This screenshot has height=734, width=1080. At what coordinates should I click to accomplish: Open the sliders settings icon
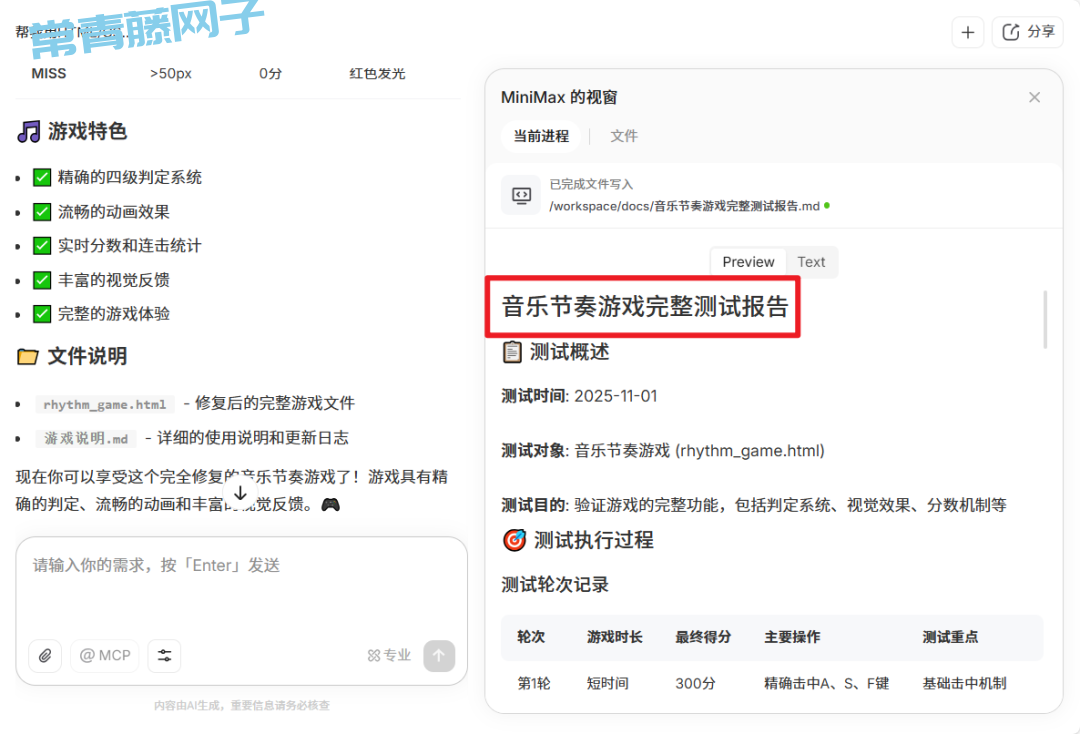pyautogui.click(x=164, y=655)
